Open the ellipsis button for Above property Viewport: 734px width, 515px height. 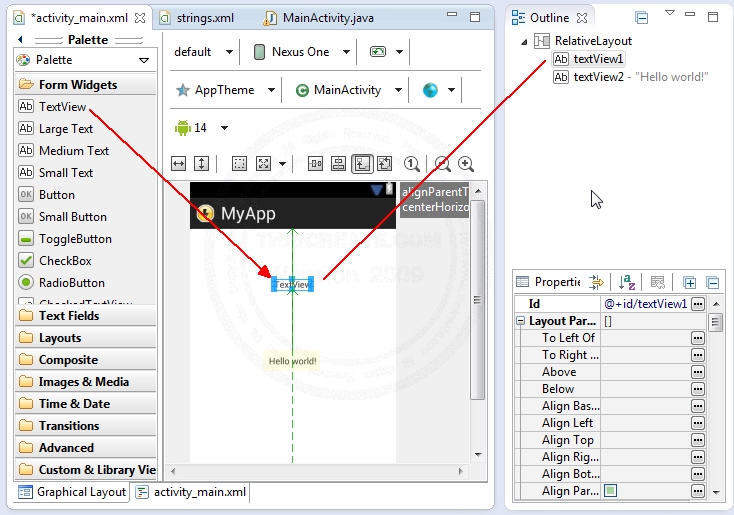tap(697, 372)
